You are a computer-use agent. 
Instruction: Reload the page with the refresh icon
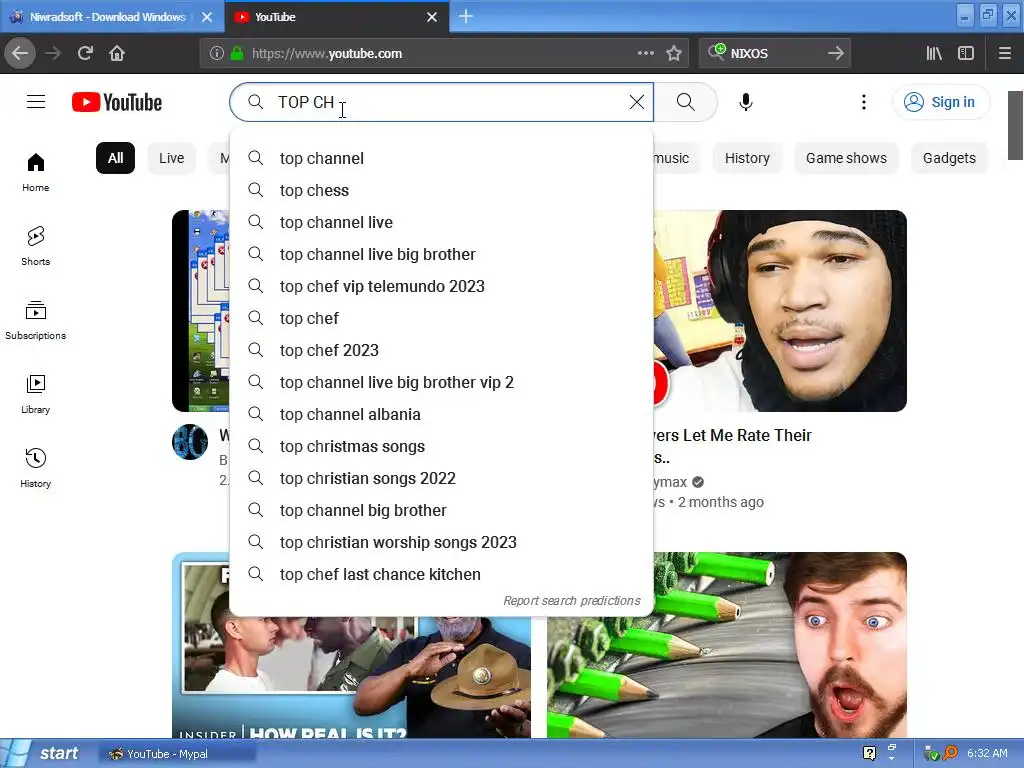click(85, 53)
